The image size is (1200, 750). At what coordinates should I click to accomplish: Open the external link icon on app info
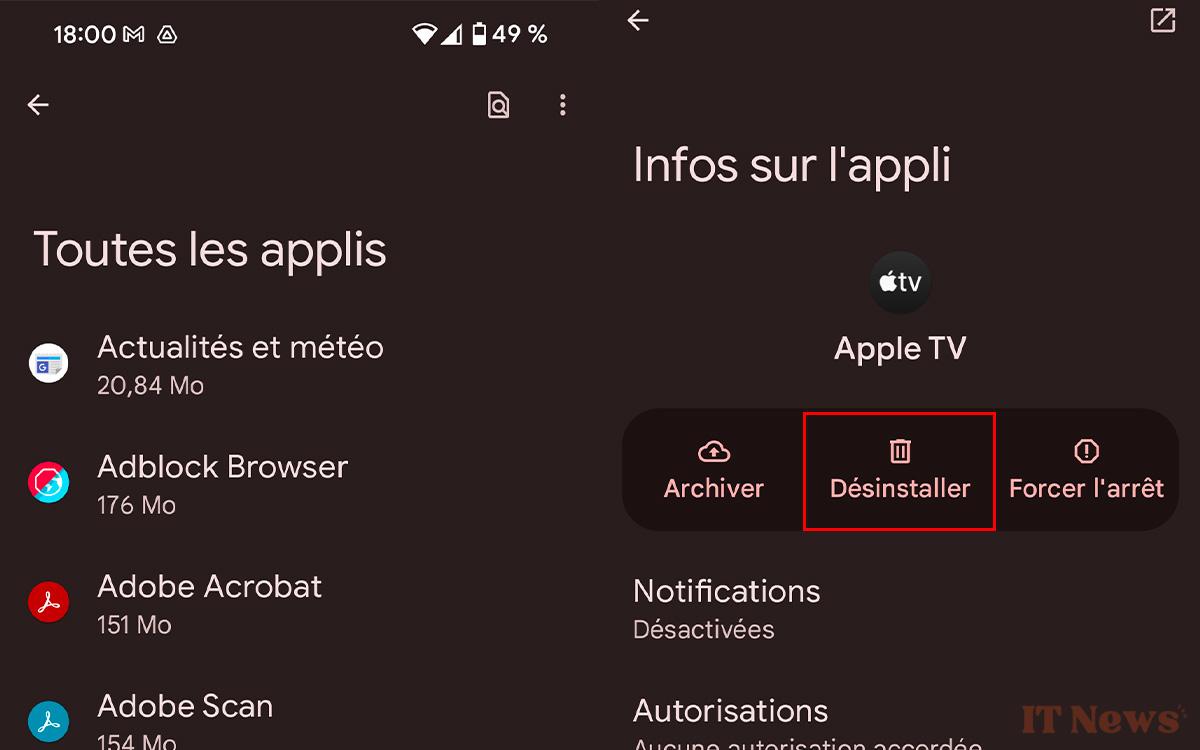[1163, 20]
